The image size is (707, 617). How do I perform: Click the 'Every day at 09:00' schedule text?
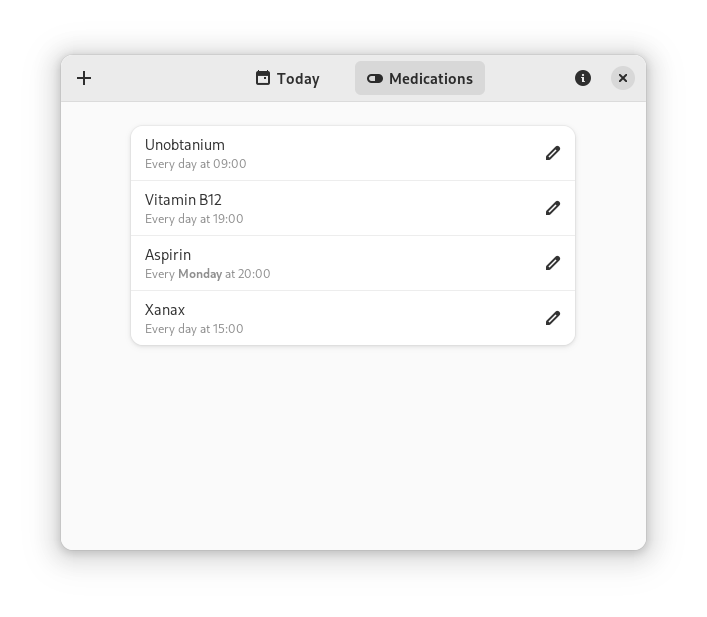(196, 164)
